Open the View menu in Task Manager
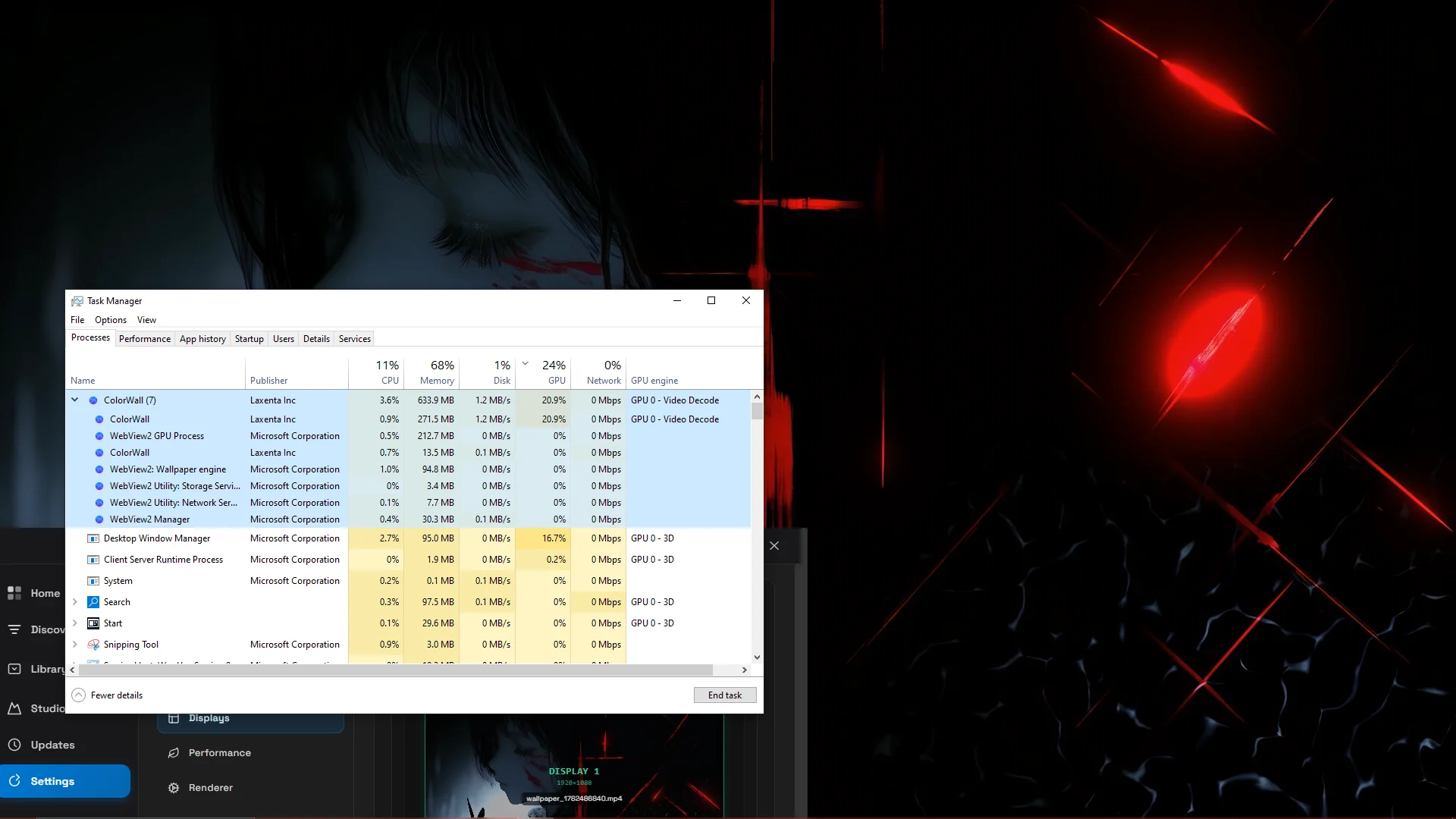Viewport: 1456px width, 819px height. (x=146, y=319)
